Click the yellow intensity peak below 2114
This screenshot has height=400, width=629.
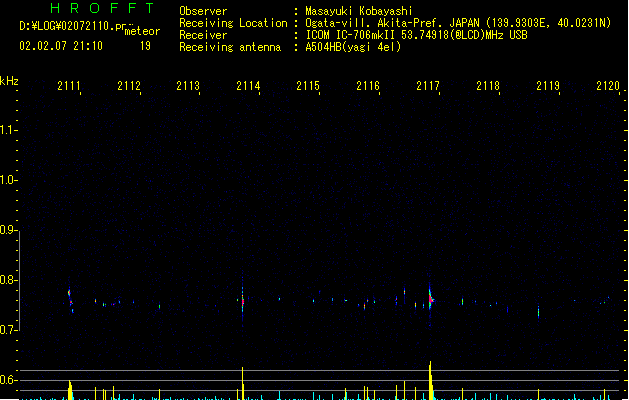pyautogui.click(x=243, y=383)
